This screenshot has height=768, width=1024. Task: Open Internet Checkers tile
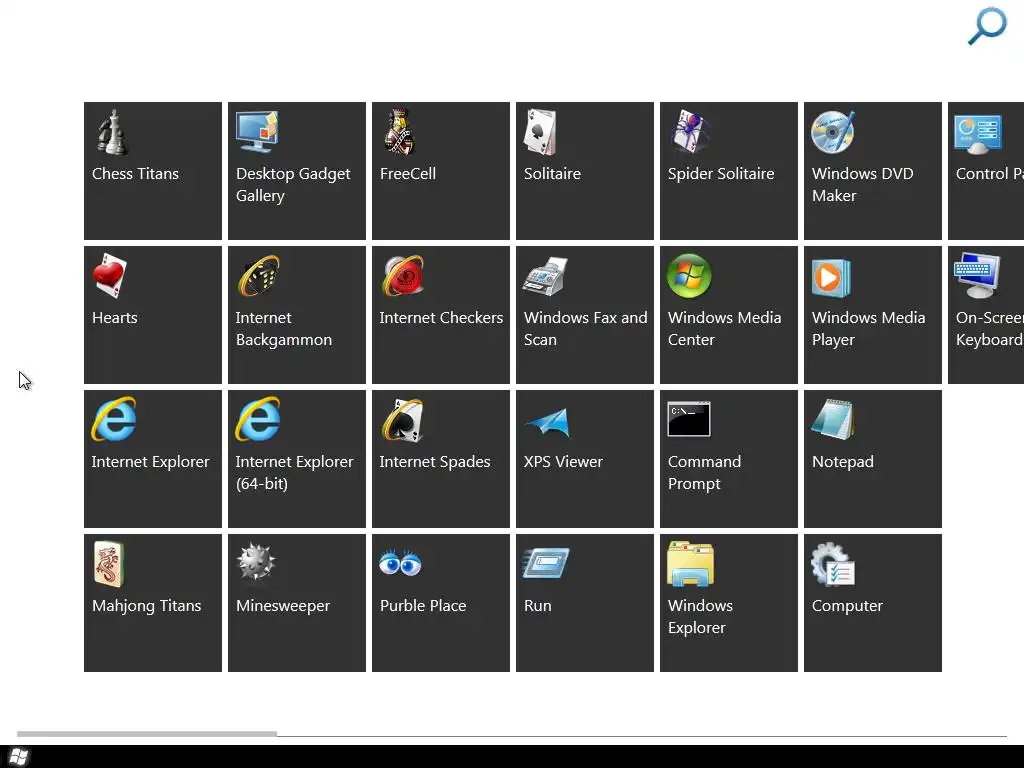(x=441, y=315)
